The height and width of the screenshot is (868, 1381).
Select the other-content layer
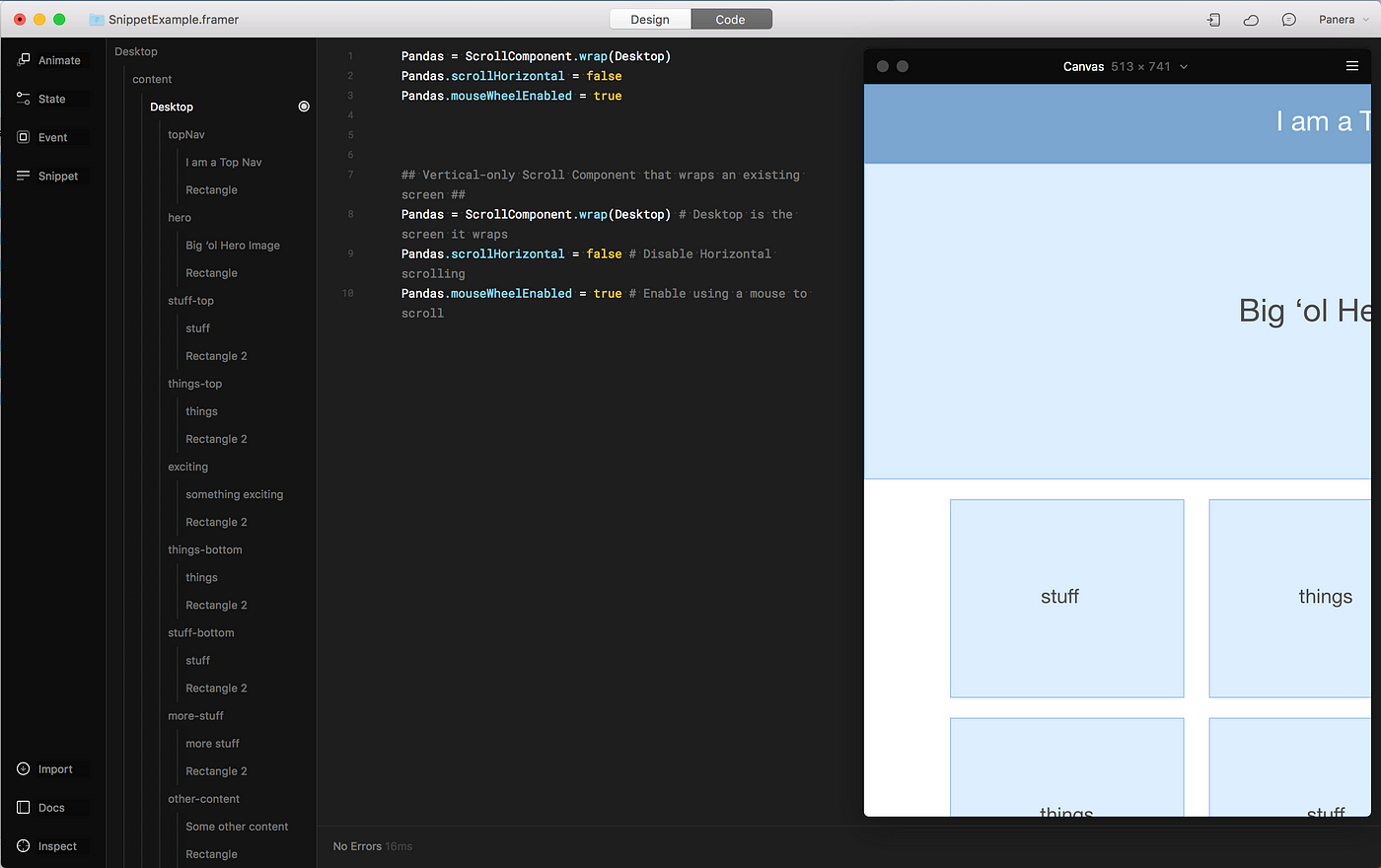tap(203, 798)
